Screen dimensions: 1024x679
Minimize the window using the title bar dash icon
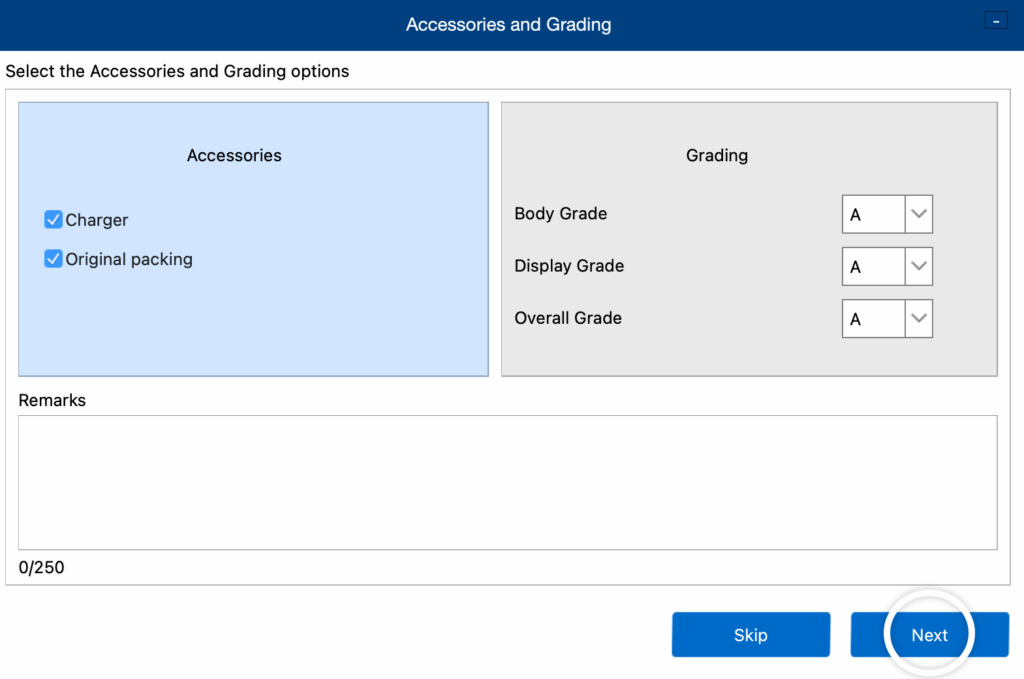tap(995, 20)
